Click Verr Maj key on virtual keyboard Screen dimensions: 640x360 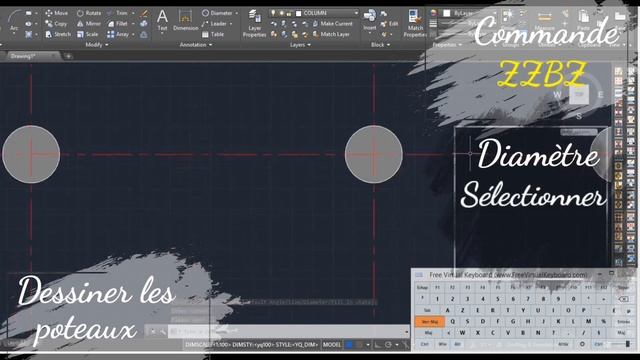coord(429,322)
